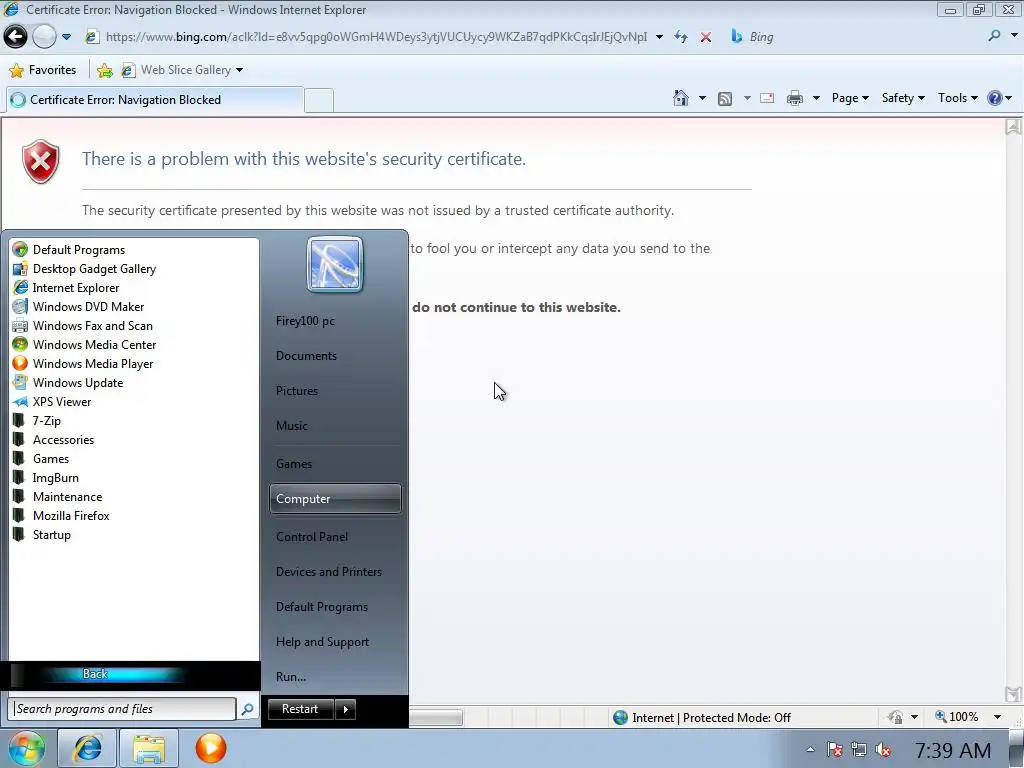
Task: Click the search magnifier icon in IE
Action: point(995,36)
